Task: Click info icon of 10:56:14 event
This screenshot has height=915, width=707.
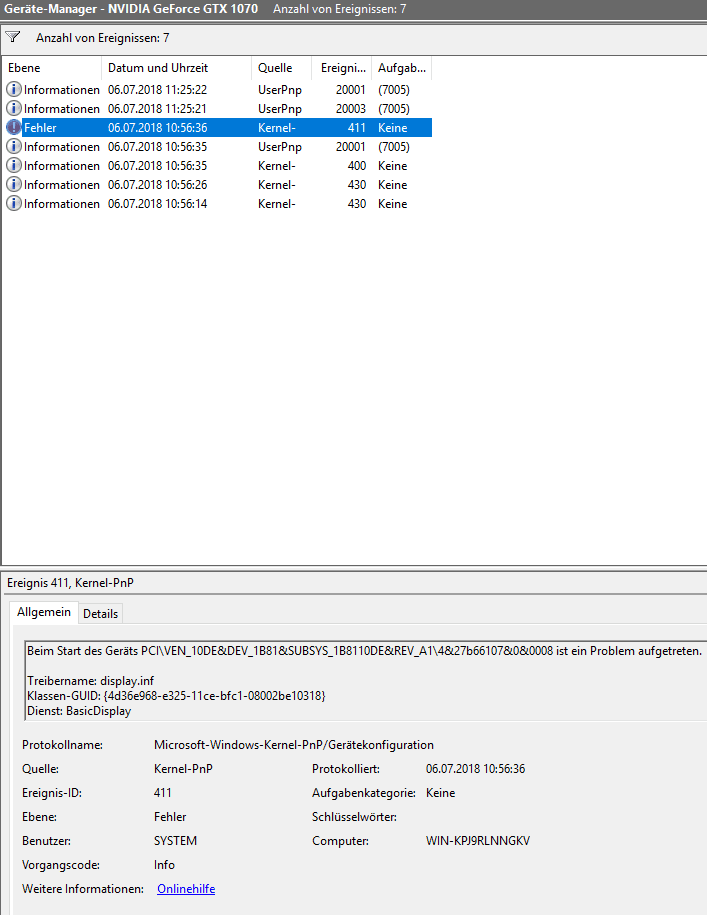Action: [13, 204]
